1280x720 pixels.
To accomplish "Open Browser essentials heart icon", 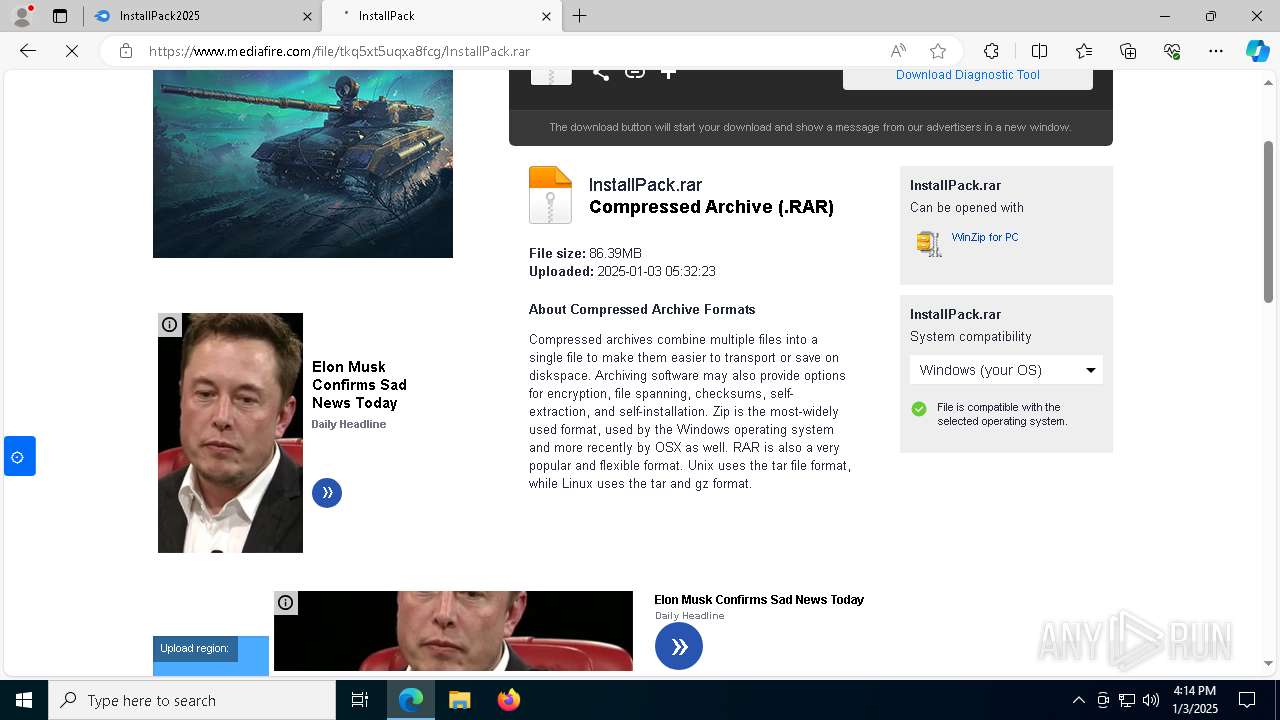I will (1172, 51).
